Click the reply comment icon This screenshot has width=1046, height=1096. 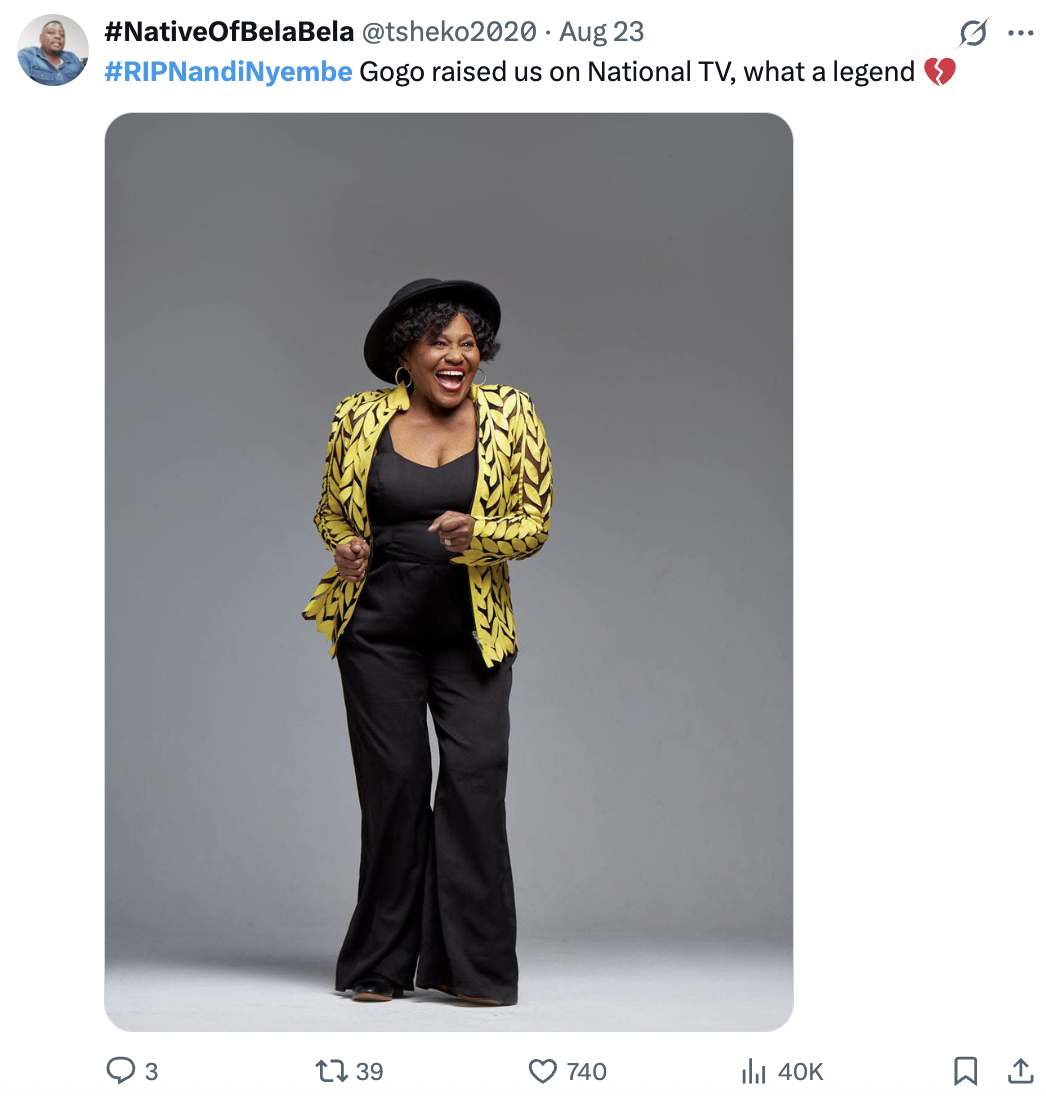[x=120, y=1070]
